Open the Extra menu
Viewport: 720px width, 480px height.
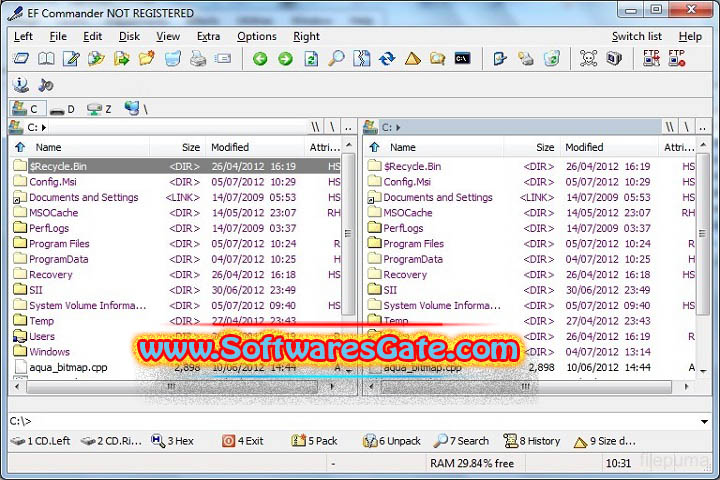click(x=208, y=36)
